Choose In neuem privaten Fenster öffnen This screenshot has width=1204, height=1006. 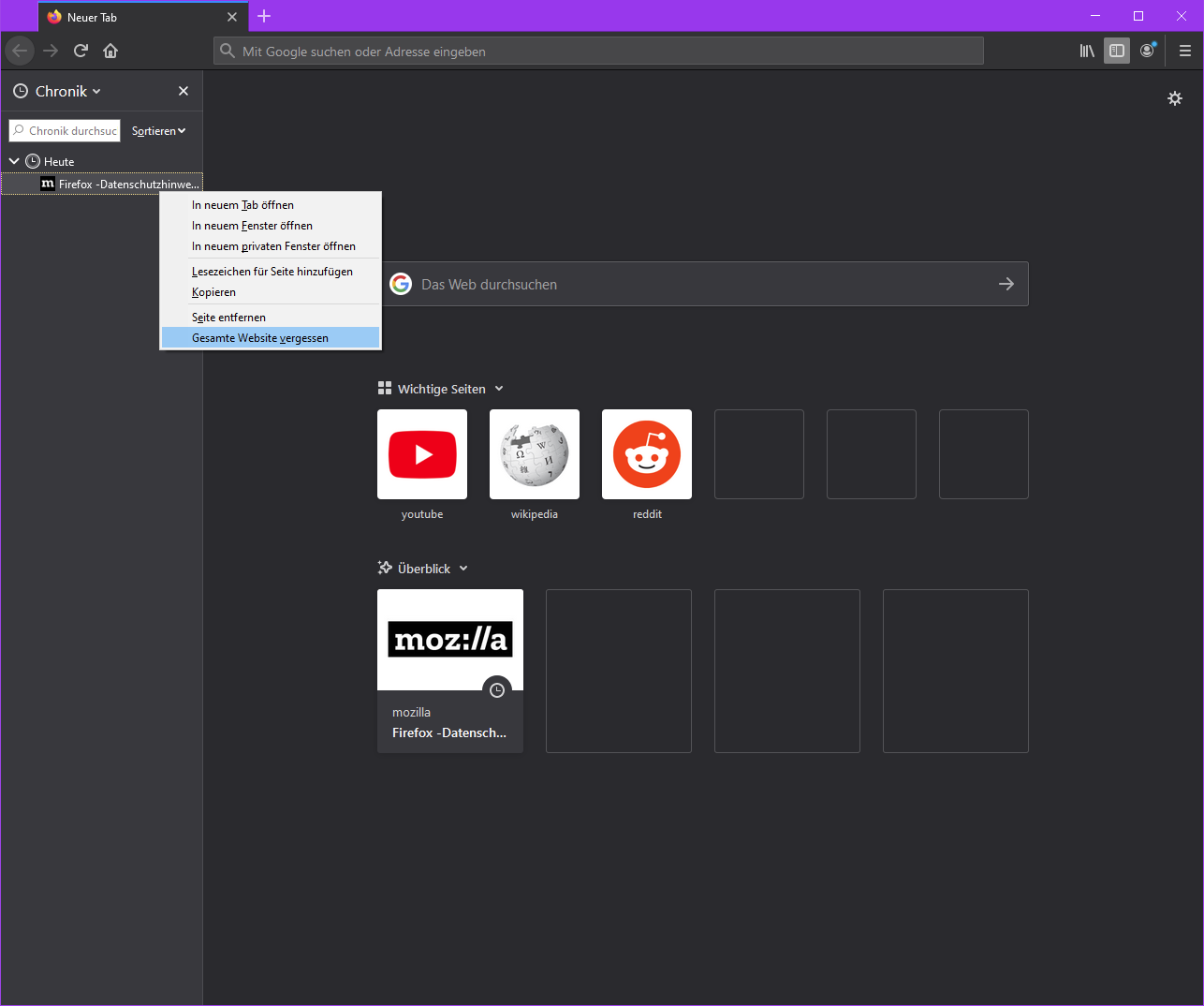pos(271,246)
